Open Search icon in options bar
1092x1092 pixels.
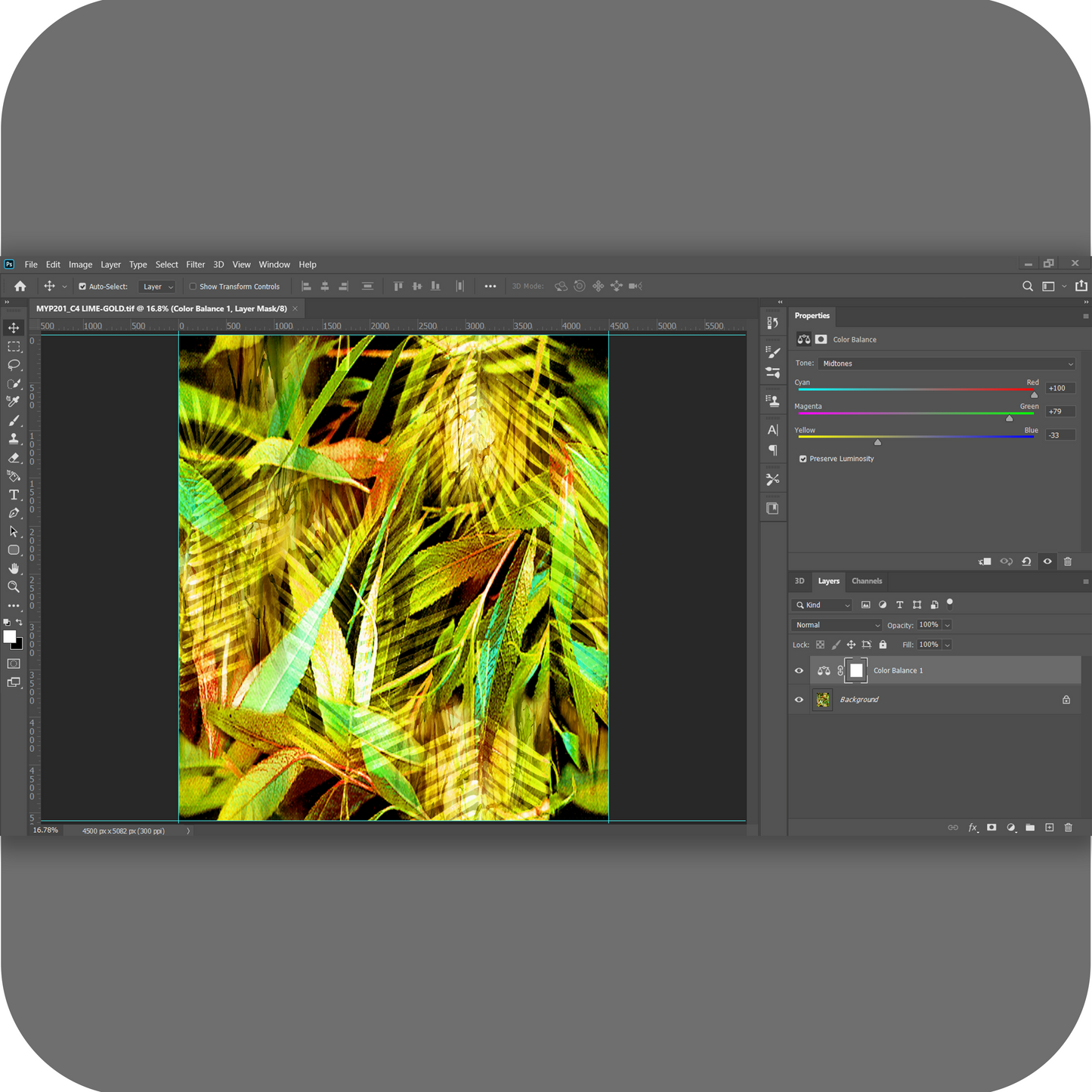click(x=1028, y=286)
